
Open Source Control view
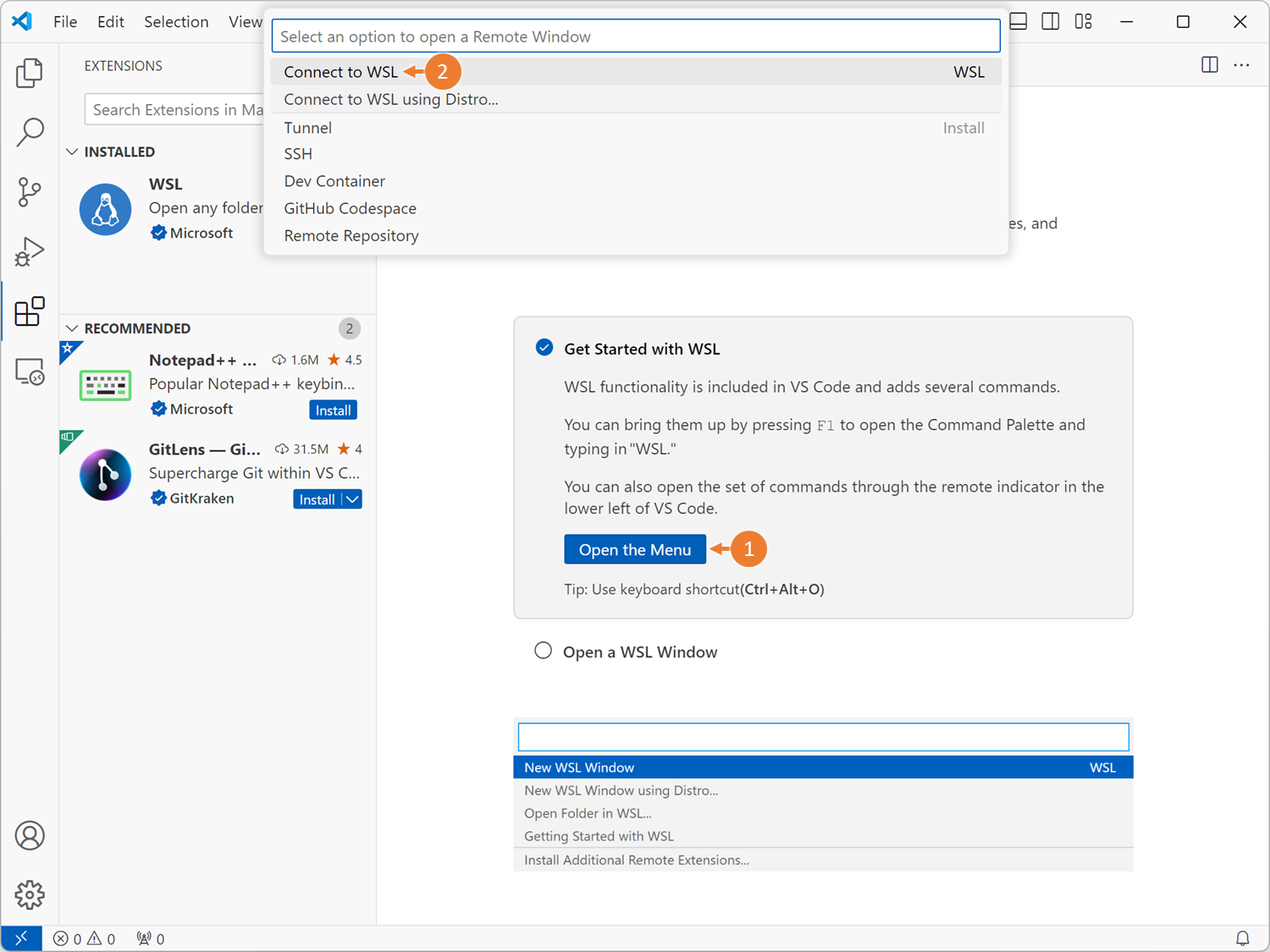tap(30, 192)
